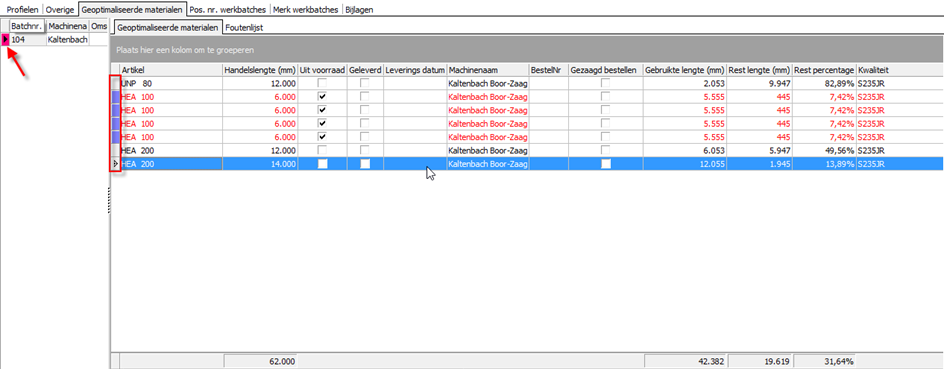Click the pink row indicator of batch 104
The width and height of the screenshot is (944, 369).
(5, 39)
